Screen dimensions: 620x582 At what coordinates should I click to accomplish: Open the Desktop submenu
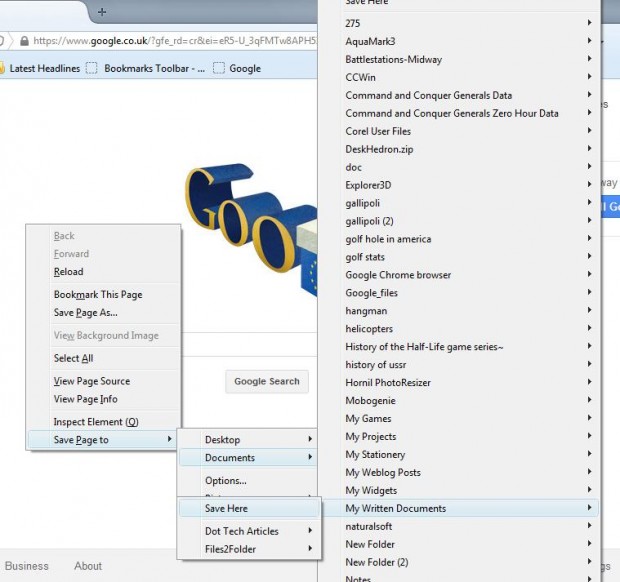[x=248, y=440]
